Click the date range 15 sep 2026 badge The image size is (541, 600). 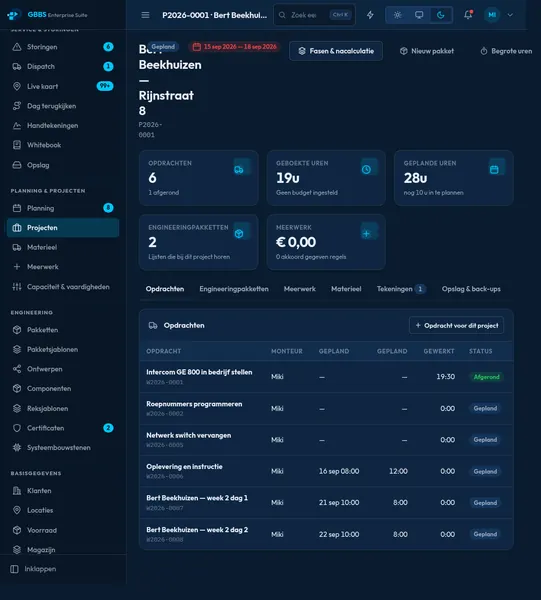234,47
